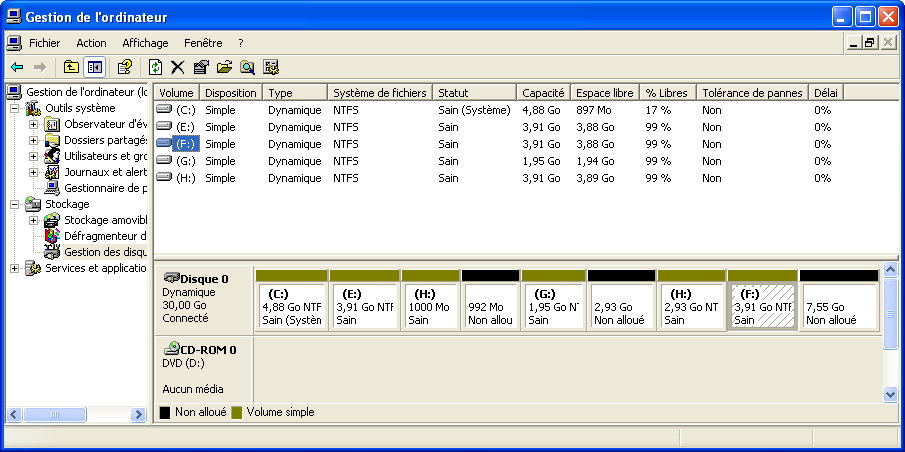Click the olive Volume simple legend swatch
This screenshot has width=905, height=452.
(x=237, y=412)
